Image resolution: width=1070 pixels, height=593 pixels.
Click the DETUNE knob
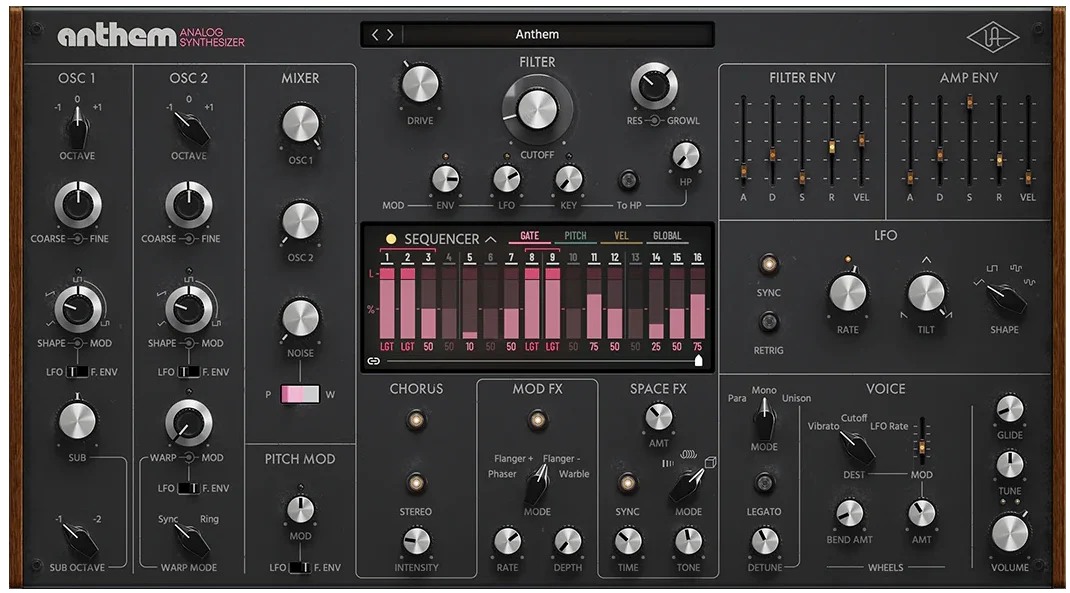764,541
